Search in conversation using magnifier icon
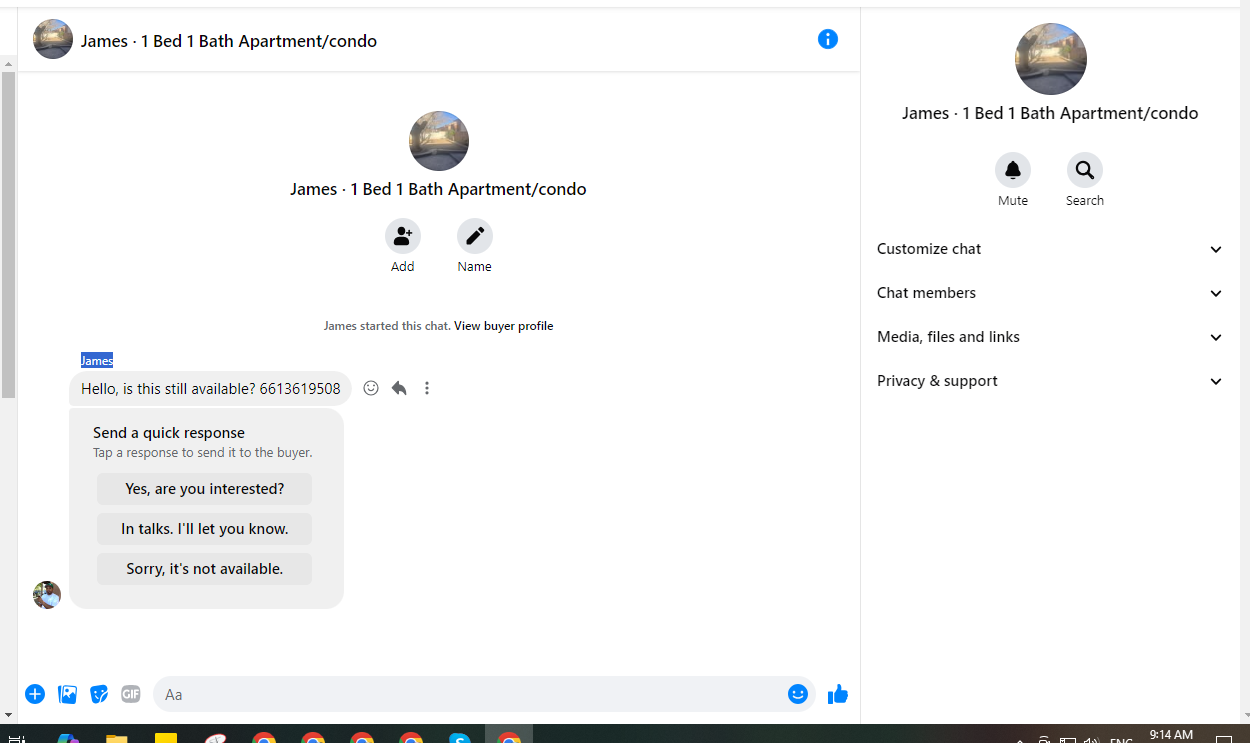1250x743 pixels. tap(1085, 170)
